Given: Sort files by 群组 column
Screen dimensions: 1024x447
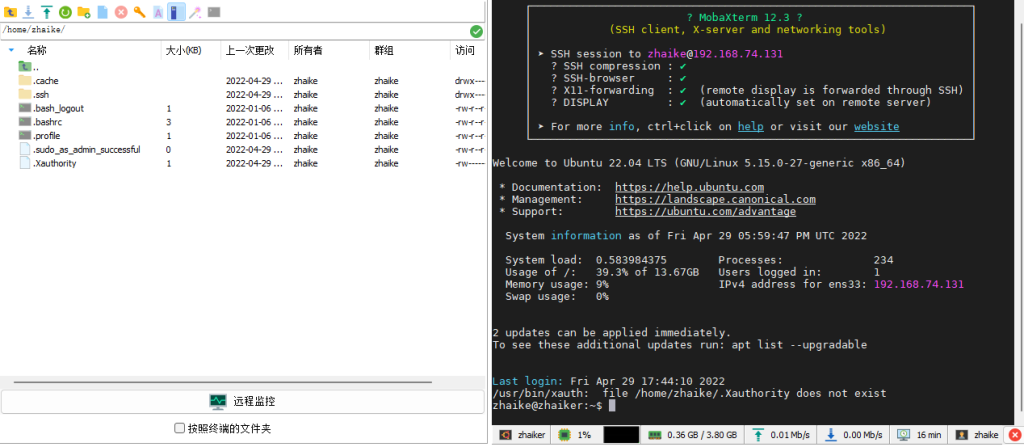Looking at the screenshot, I should coord(384,50).
